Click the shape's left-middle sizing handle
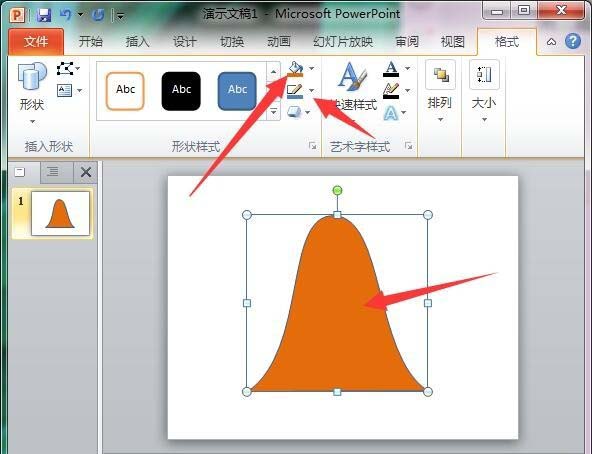Viewport: 592px width, 454px height. (x=247, y=303)
